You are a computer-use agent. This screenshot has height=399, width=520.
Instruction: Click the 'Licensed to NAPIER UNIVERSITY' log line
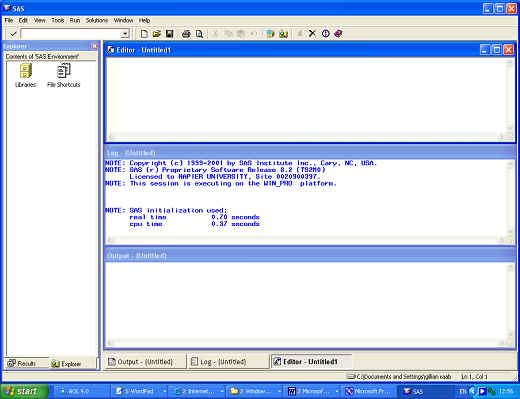225,177
